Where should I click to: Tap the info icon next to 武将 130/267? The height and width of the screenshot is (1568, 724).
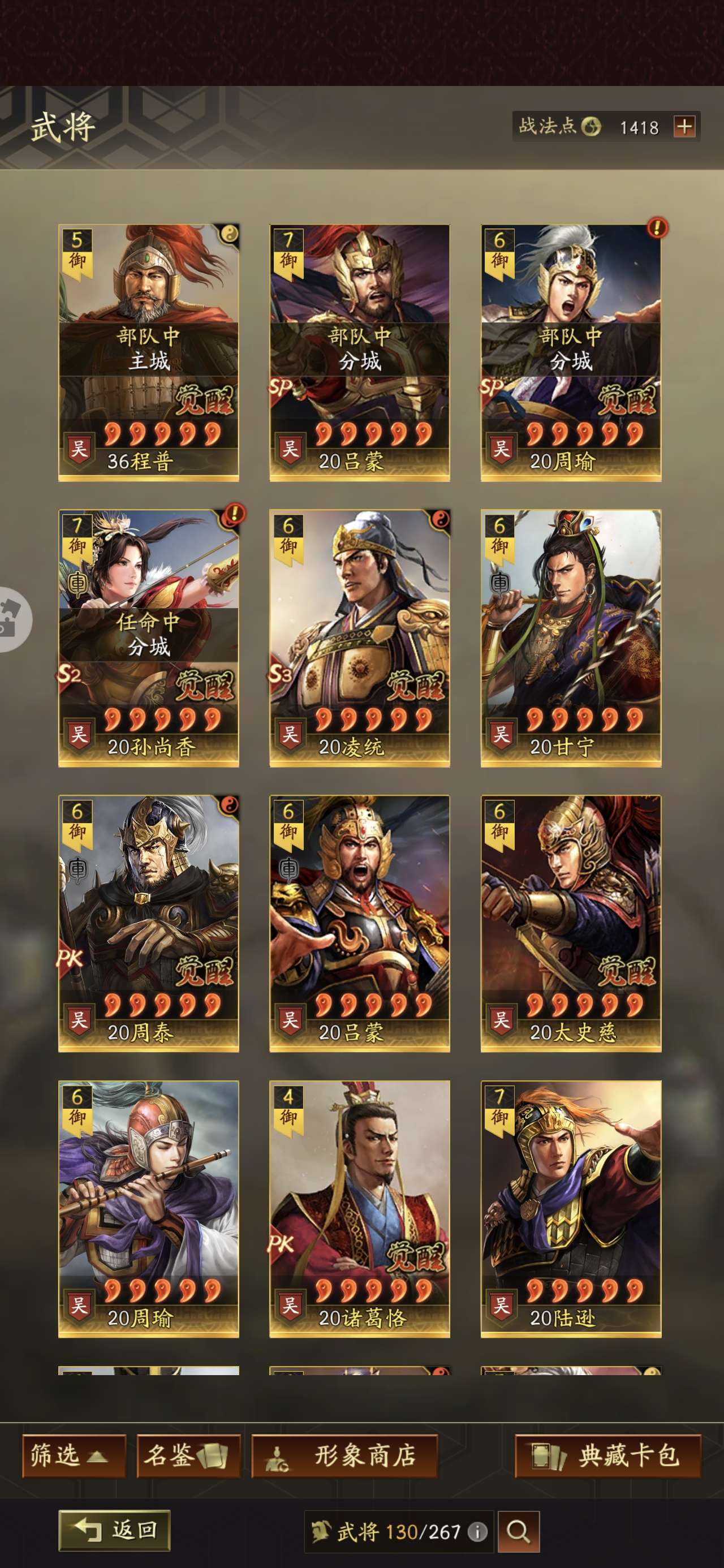coord(477,1531)
